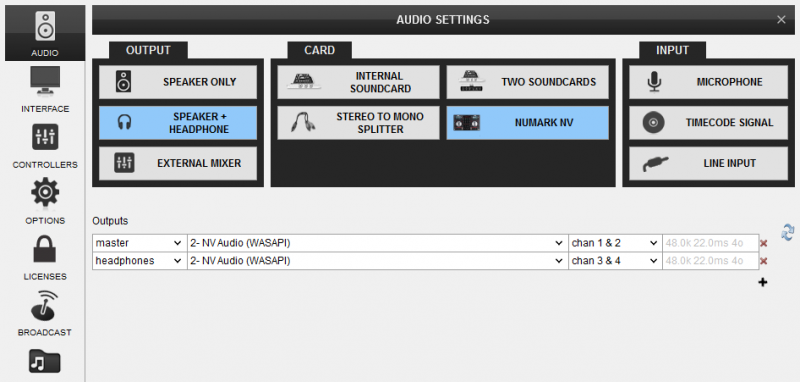Toggle the Speaker + Headphone output mode
The height and width of the screenshot is (382, 800).
click(x=178, y=123)
